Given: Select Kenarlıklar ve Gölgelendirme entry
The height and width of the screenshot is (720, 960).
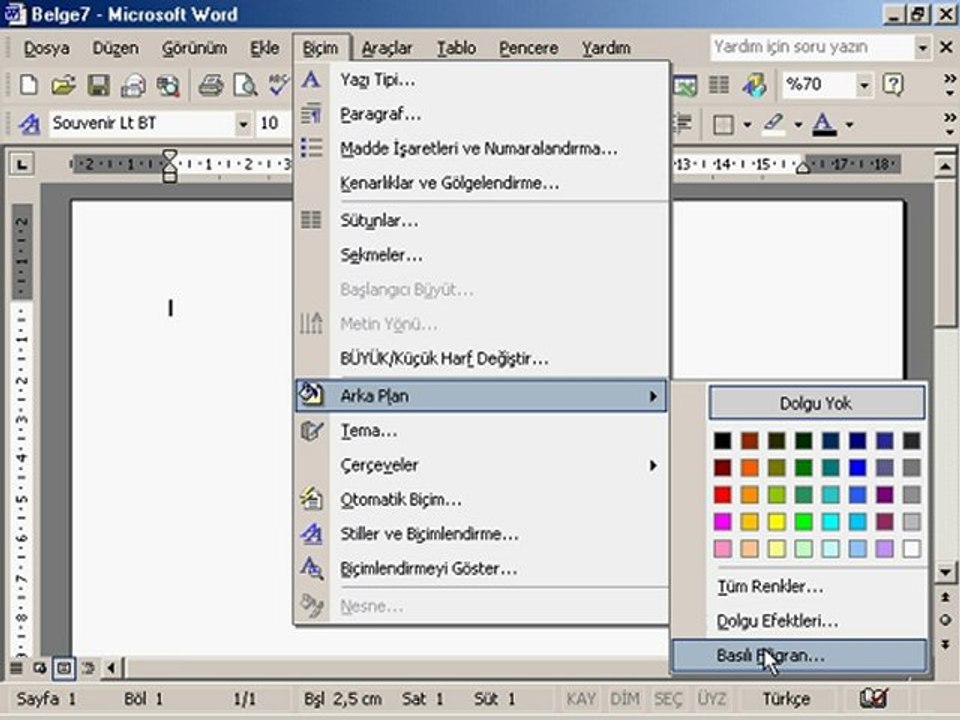Looking at the screenshot, I should click(x=481, y=182).
